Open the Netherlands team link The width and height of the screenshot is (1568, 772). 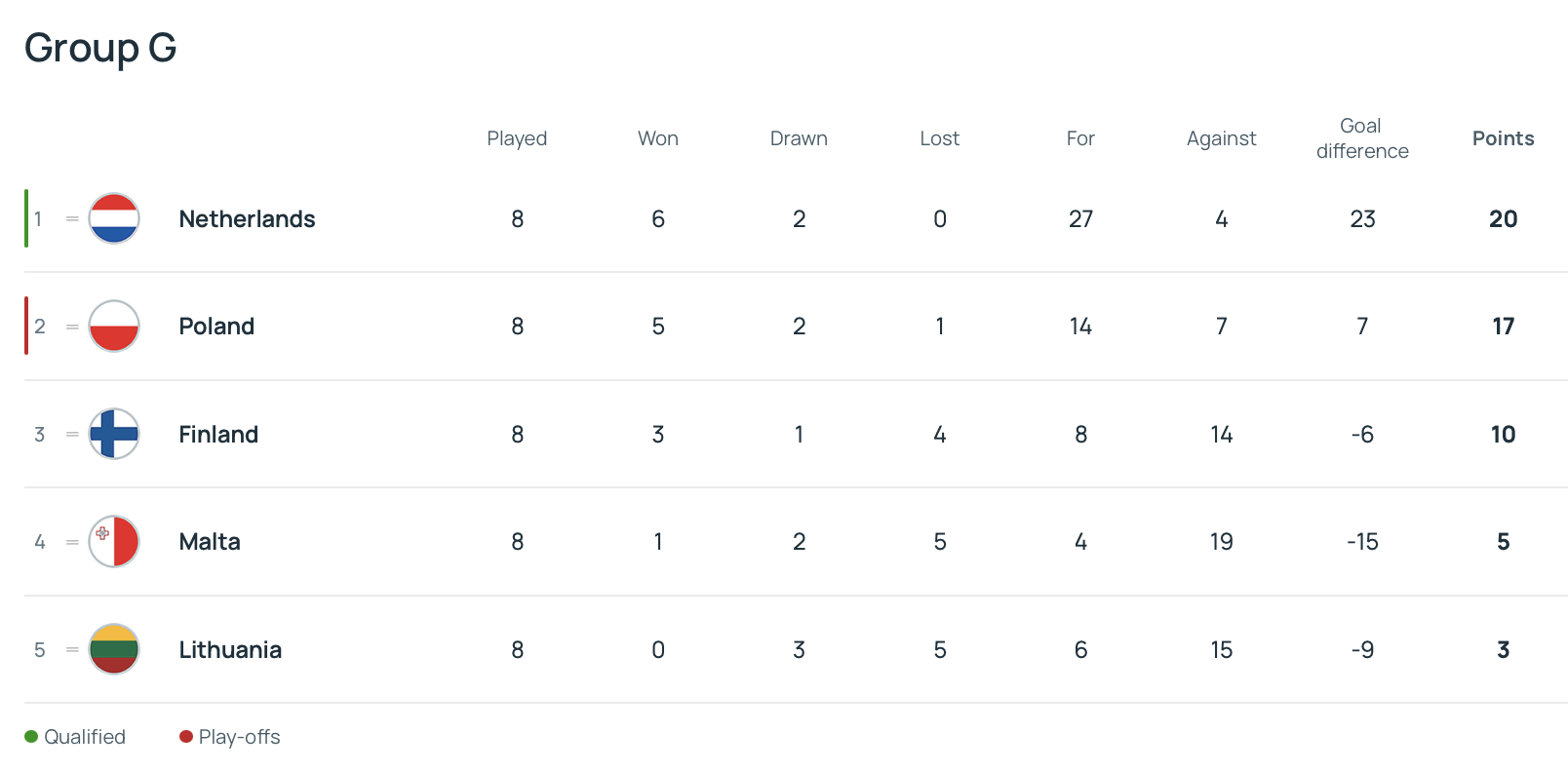[x=247, y=219]
